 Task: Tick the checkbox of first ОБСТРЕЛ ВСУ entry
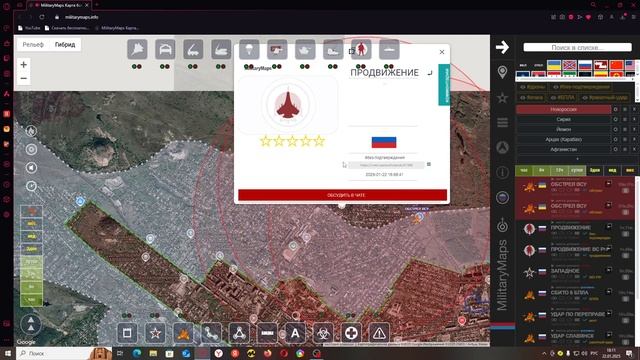click(x=626, y=191)
